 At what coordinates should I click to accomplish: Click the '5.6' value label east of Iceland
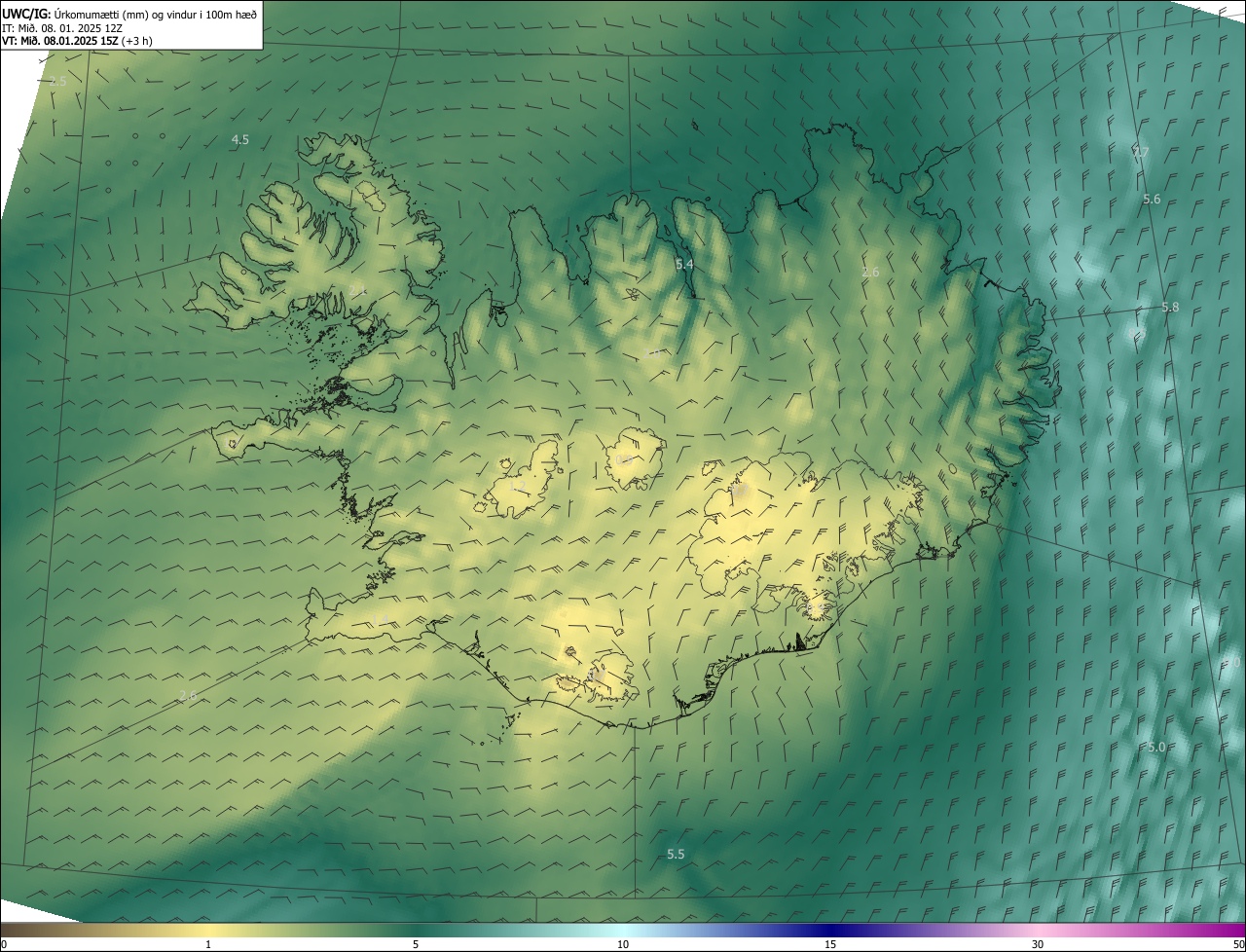(1152, 199)
